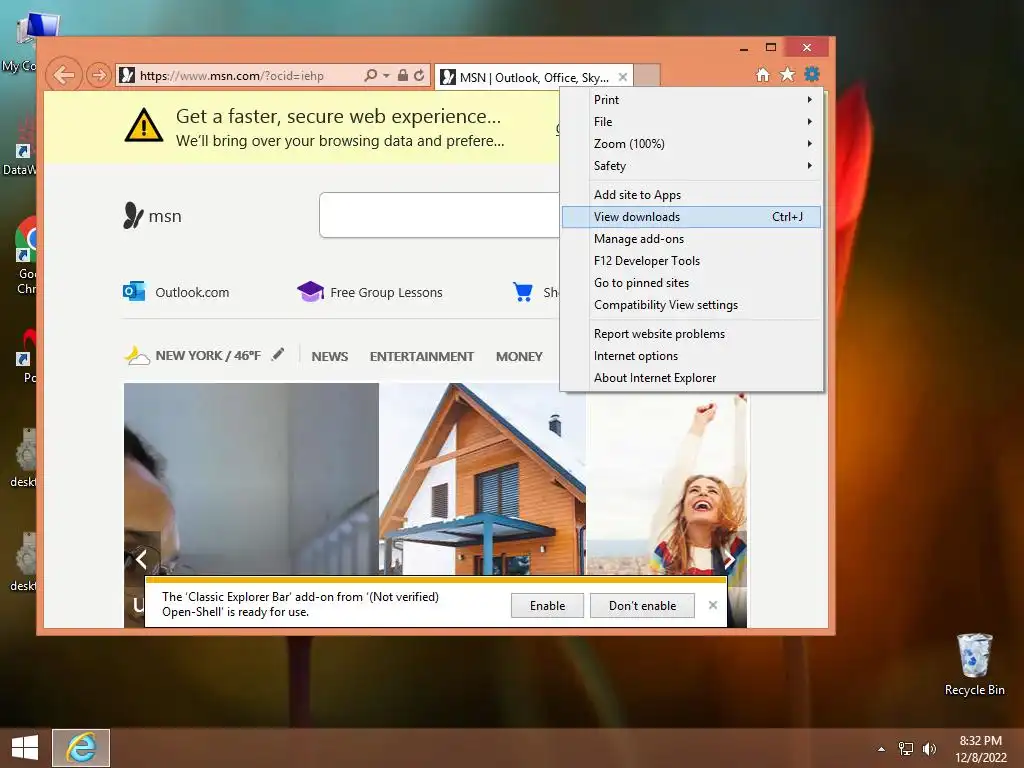This screenshot has width=1024, height=768.
Task: Click the carousel next arrow
Action: [x=730, y=559]
